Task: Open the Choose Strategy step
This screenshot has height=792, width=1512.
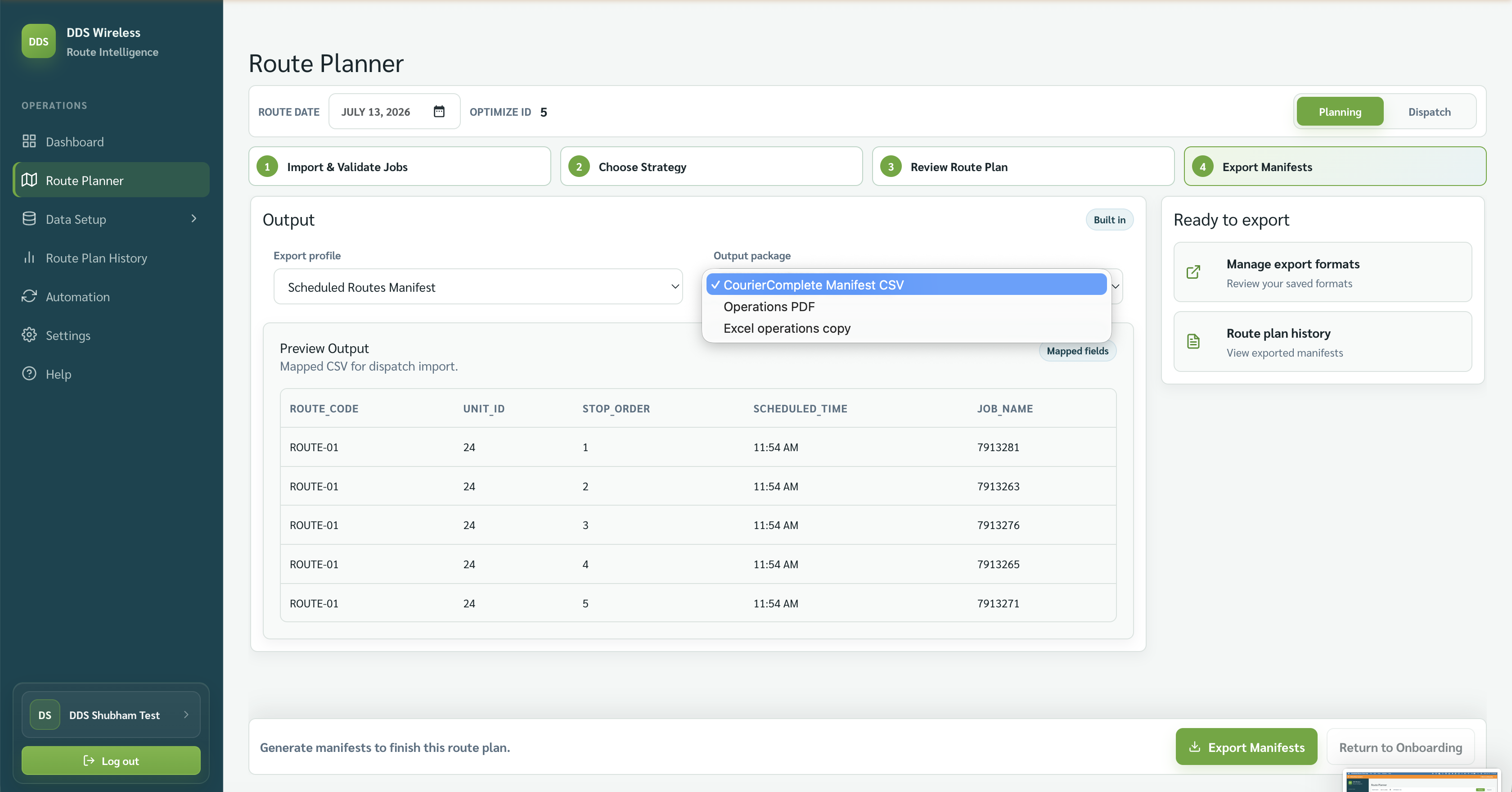Action: 711,167
